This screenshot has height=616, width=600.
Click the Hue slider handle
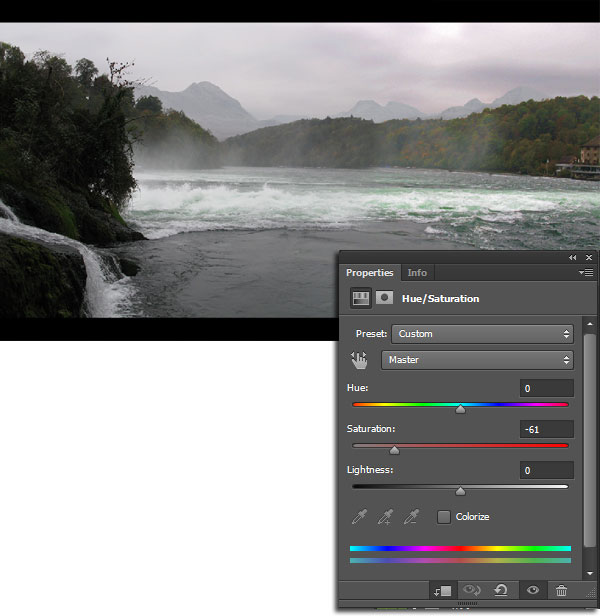(x=460, y=409)
